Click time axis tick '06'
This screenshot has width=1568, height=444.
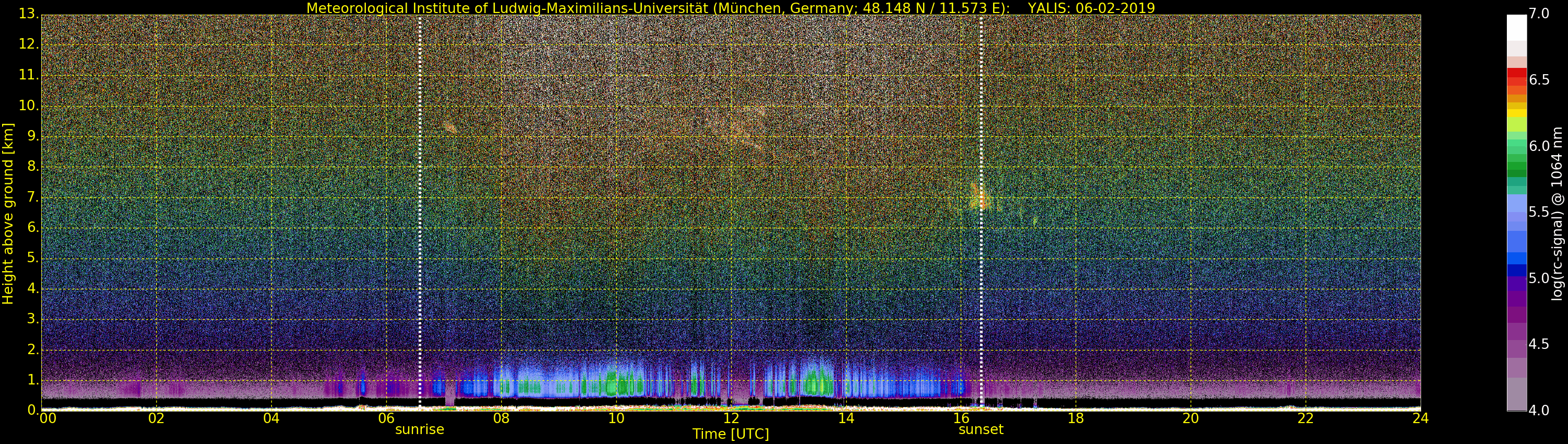click(386, 418)
